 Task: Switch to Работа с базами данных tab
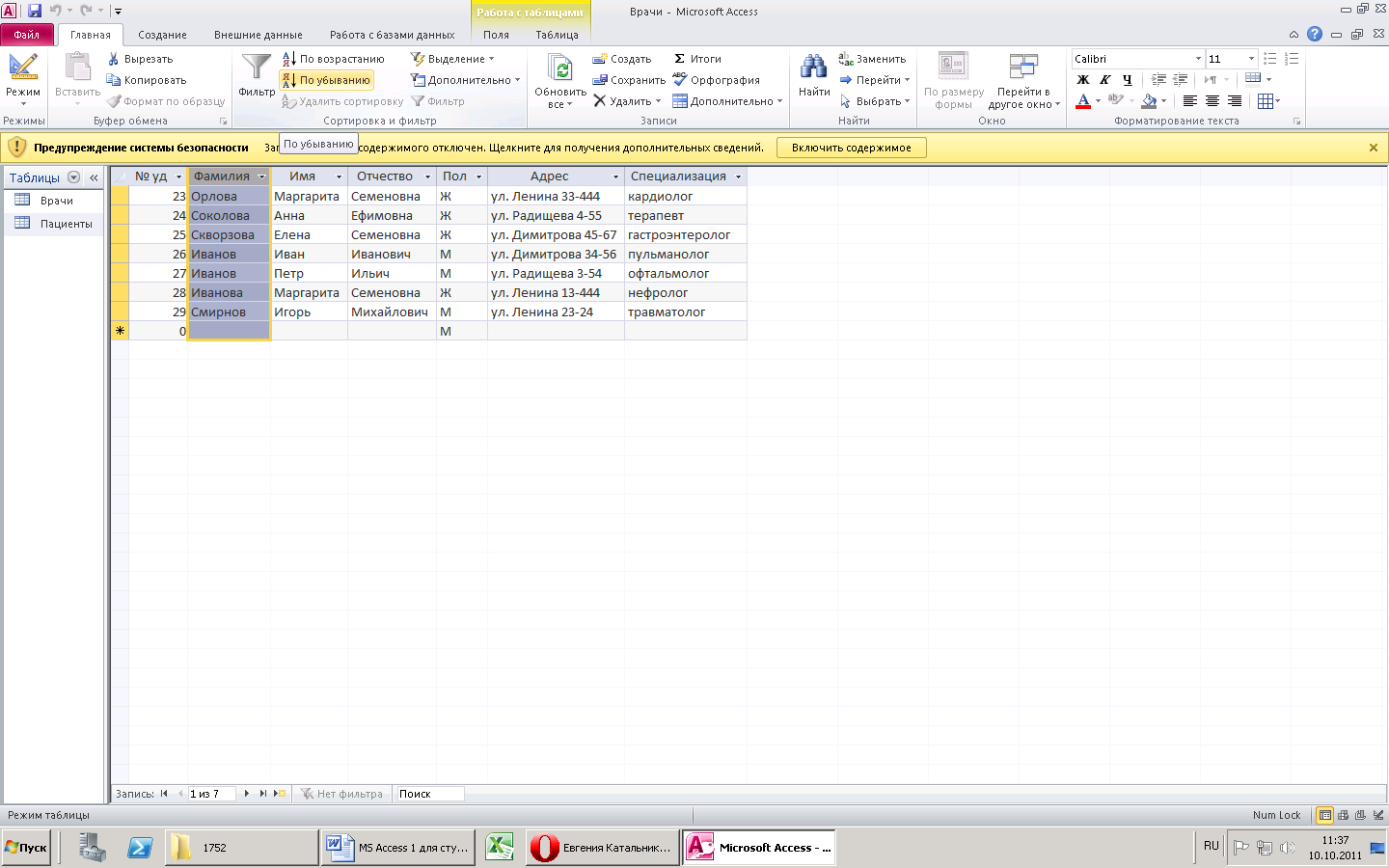click(x=392, y=35)
